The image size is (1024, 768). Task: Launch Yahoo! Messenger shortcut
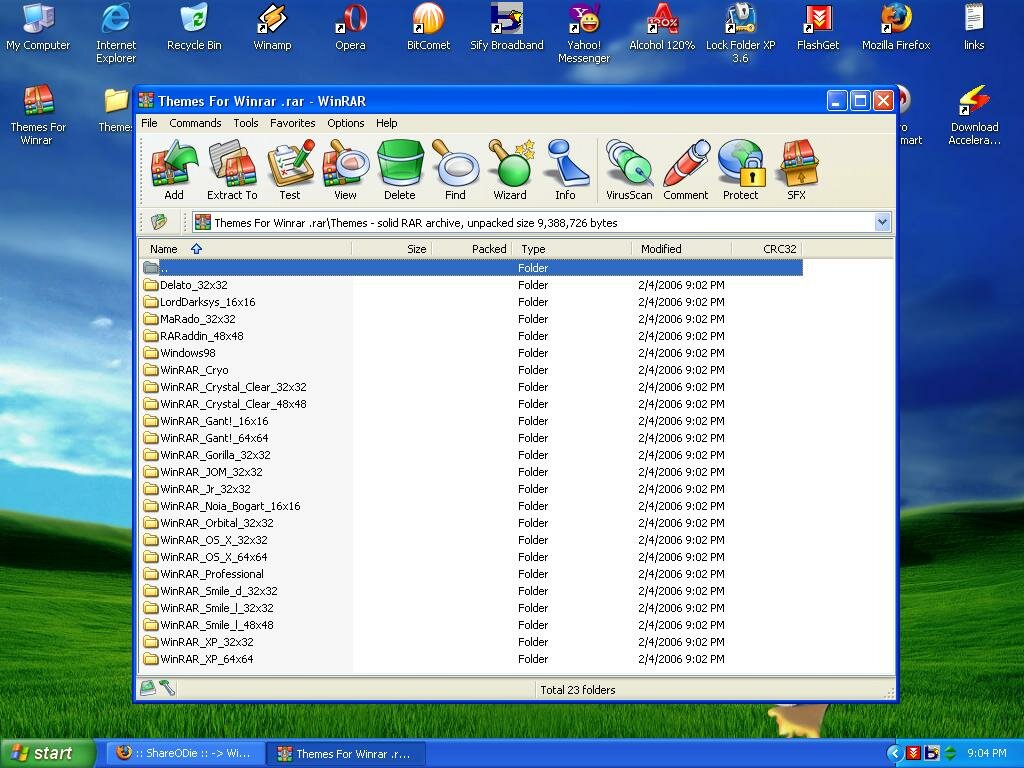pyautogui.click(x=584, y=33)
